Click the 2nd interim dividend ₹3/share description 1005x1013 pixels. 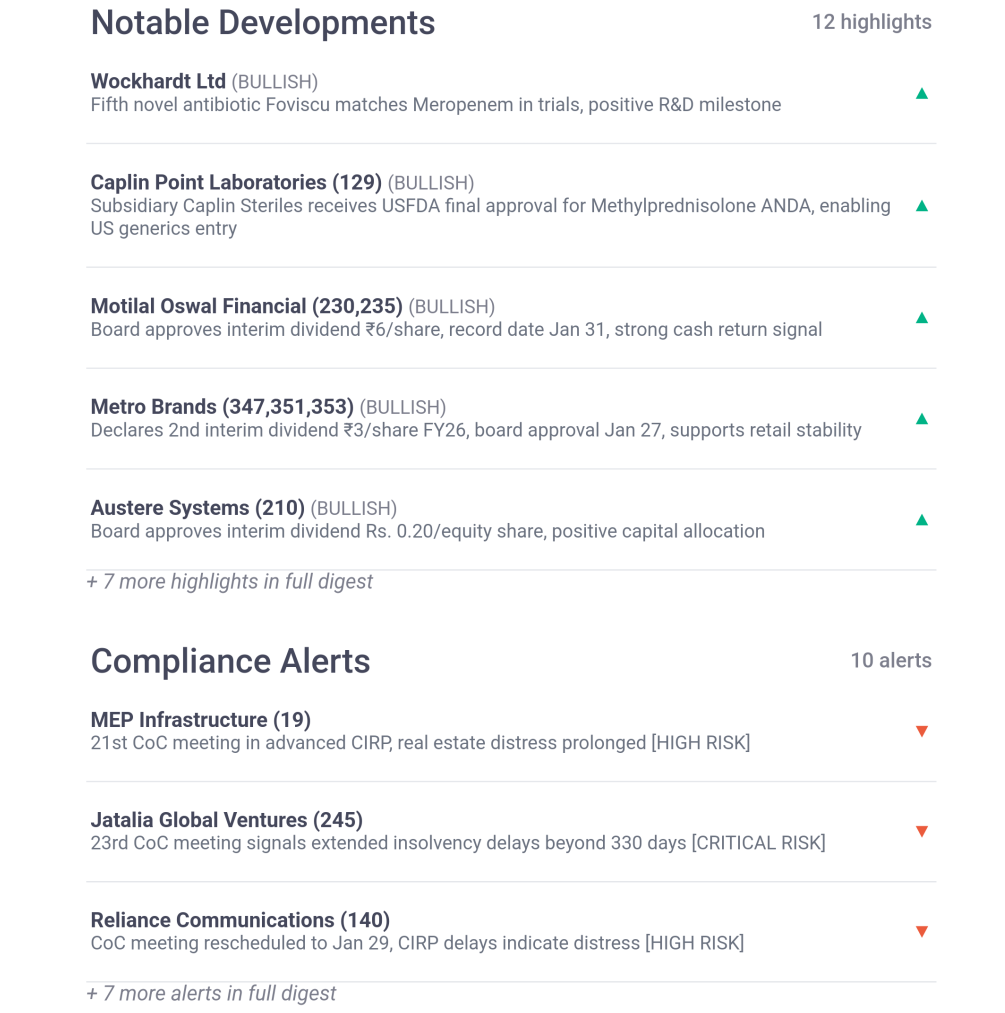[476, 430]
